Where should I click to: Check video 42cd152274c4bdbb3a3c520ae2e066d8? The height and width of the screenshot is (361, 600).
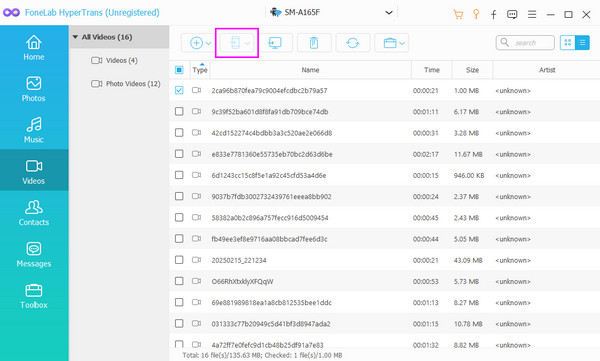tap(179, 132)
